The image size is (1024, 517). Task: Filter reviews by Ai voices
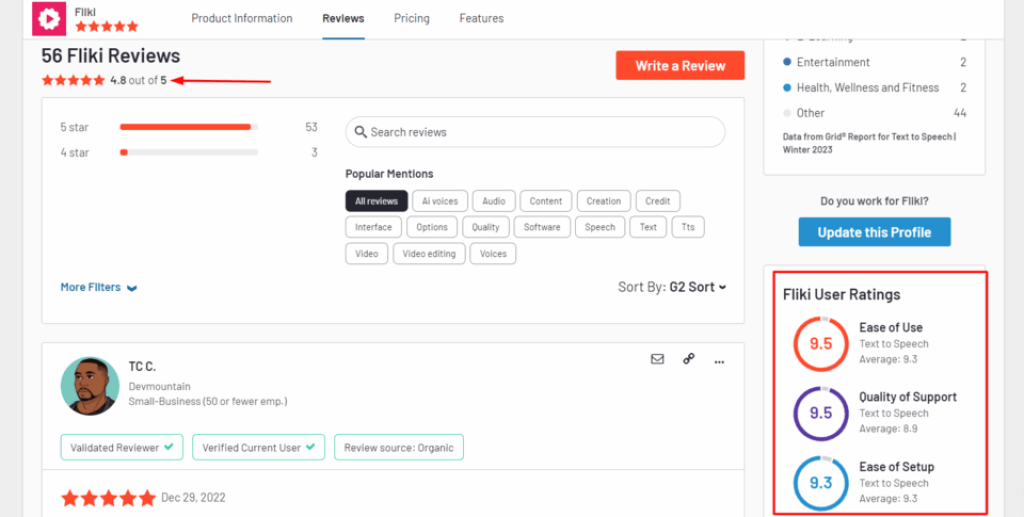pyautogui.click(x=440, y=201)
